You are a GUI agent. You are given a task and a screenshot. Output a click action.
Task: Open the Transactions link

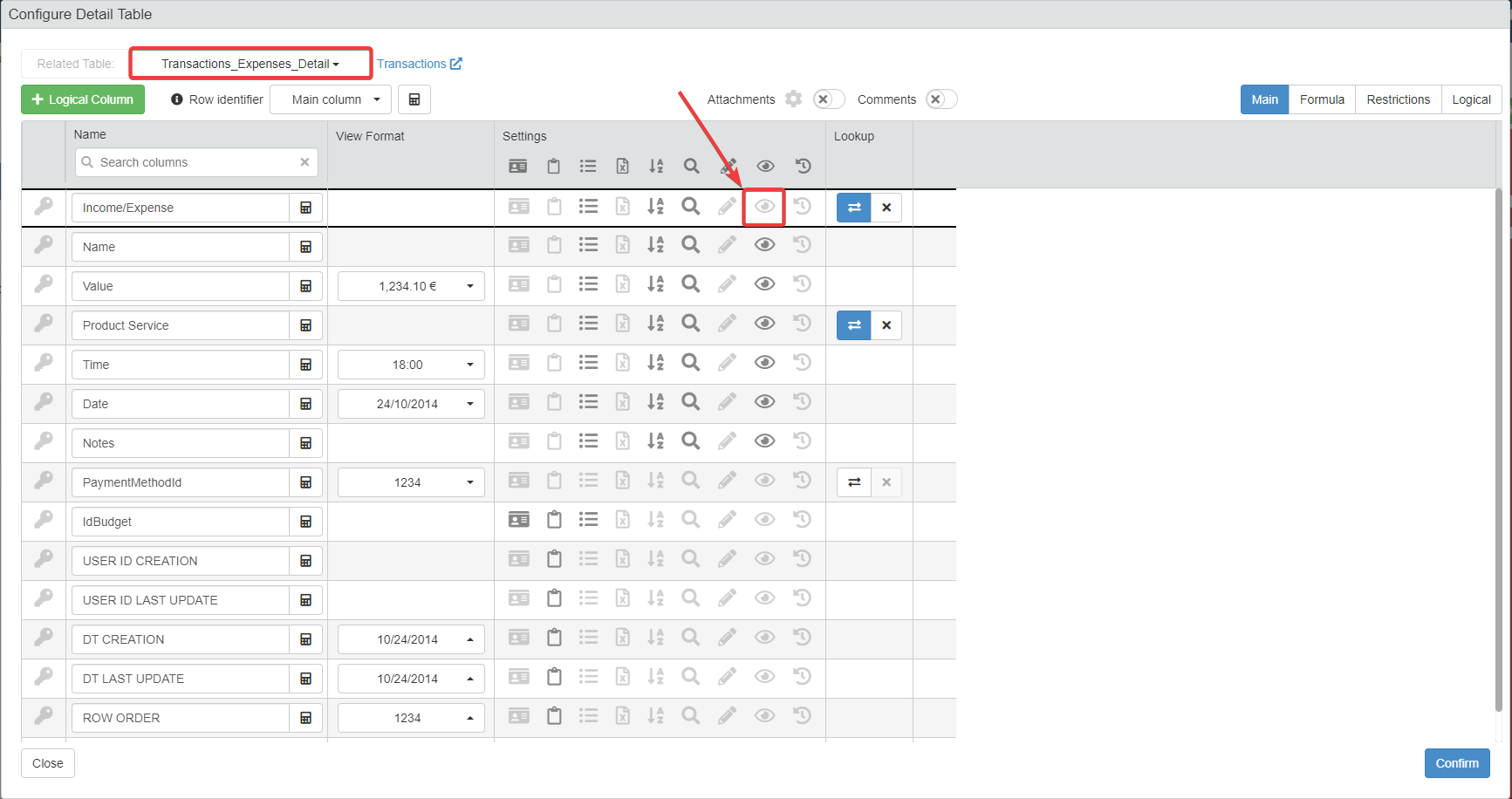(x=419, y=64)
